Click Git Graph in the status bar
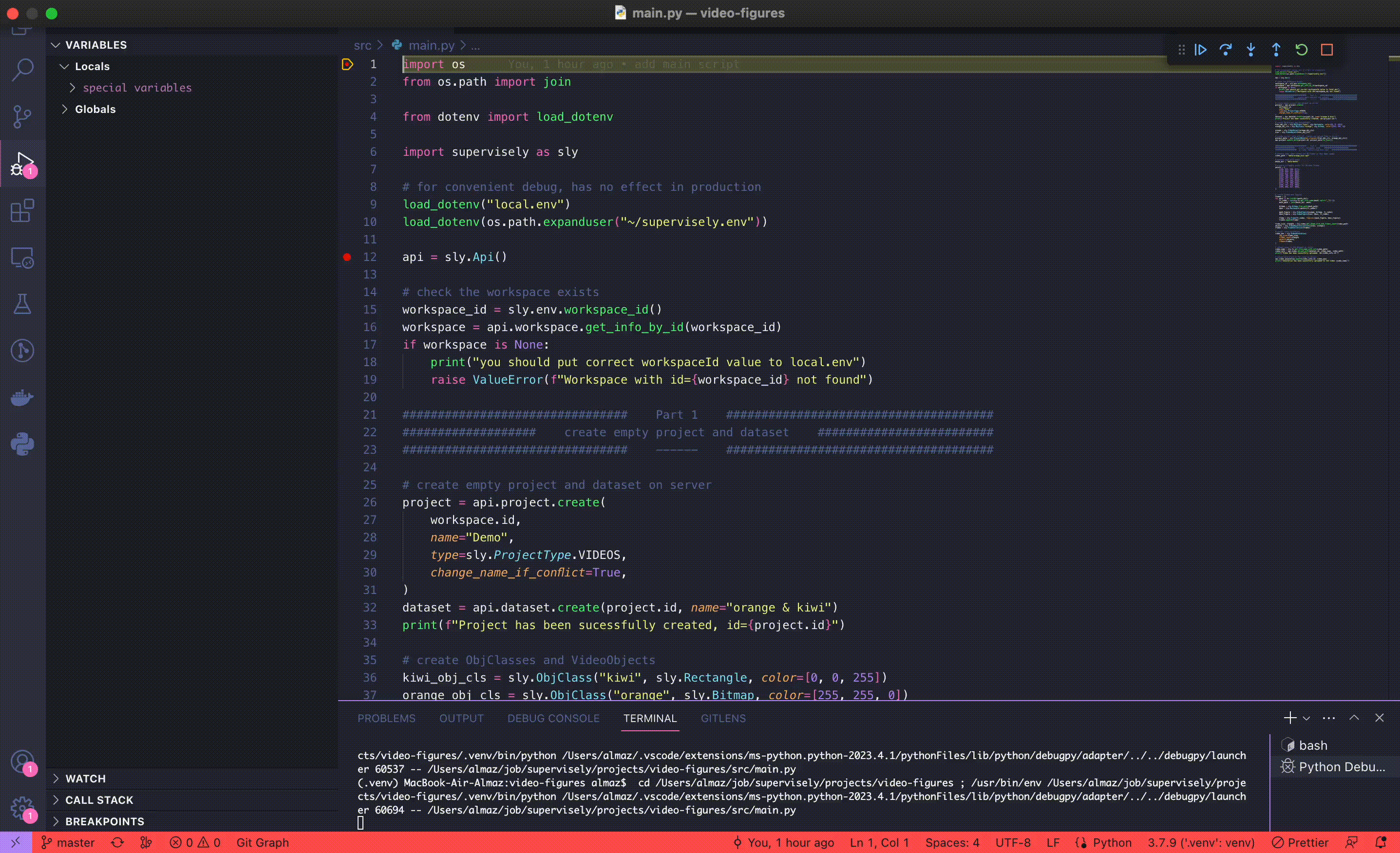 (263, 843)
